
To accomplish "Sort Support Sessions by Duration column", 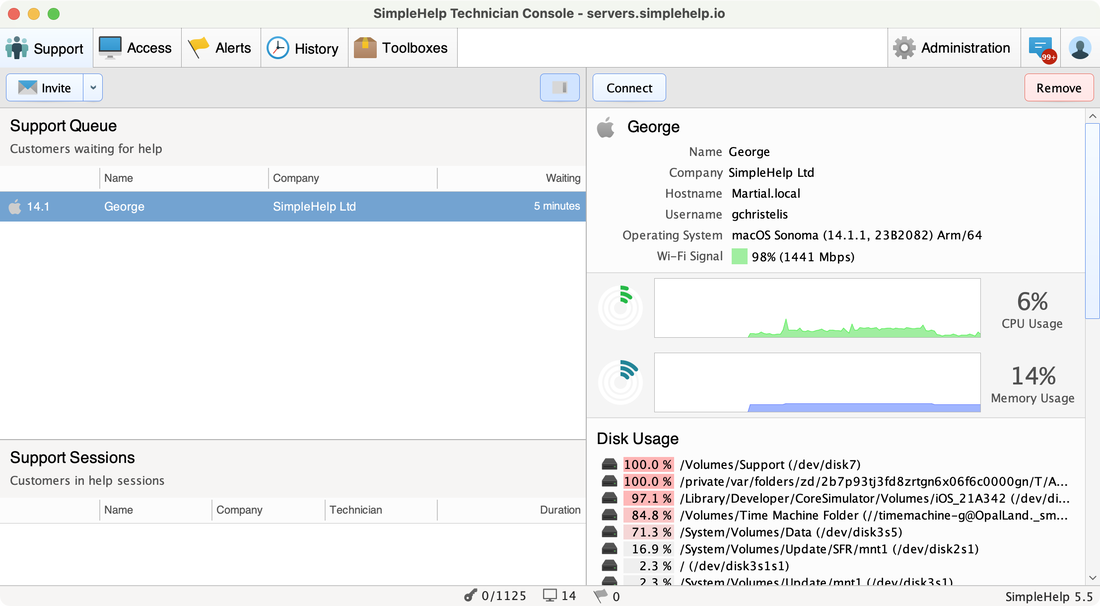I will click(x=511, y=510).
